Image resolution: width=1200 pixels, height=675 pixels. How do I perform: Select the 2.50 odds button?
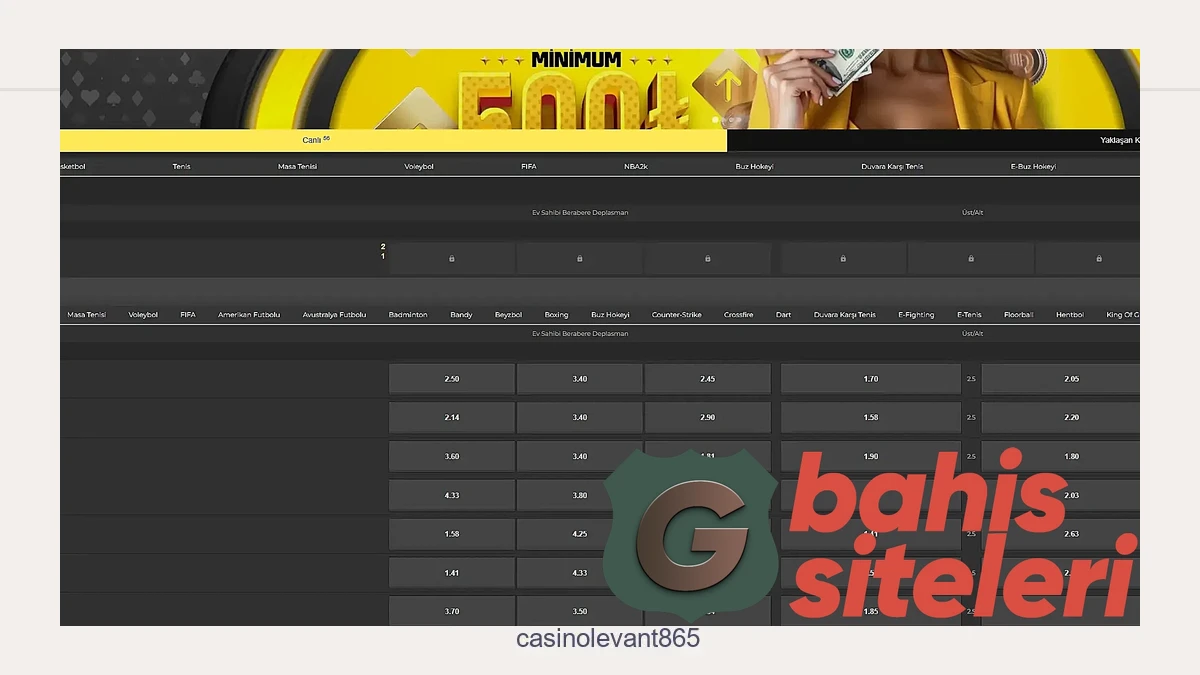pyautogui.click(x=451, y=379)
